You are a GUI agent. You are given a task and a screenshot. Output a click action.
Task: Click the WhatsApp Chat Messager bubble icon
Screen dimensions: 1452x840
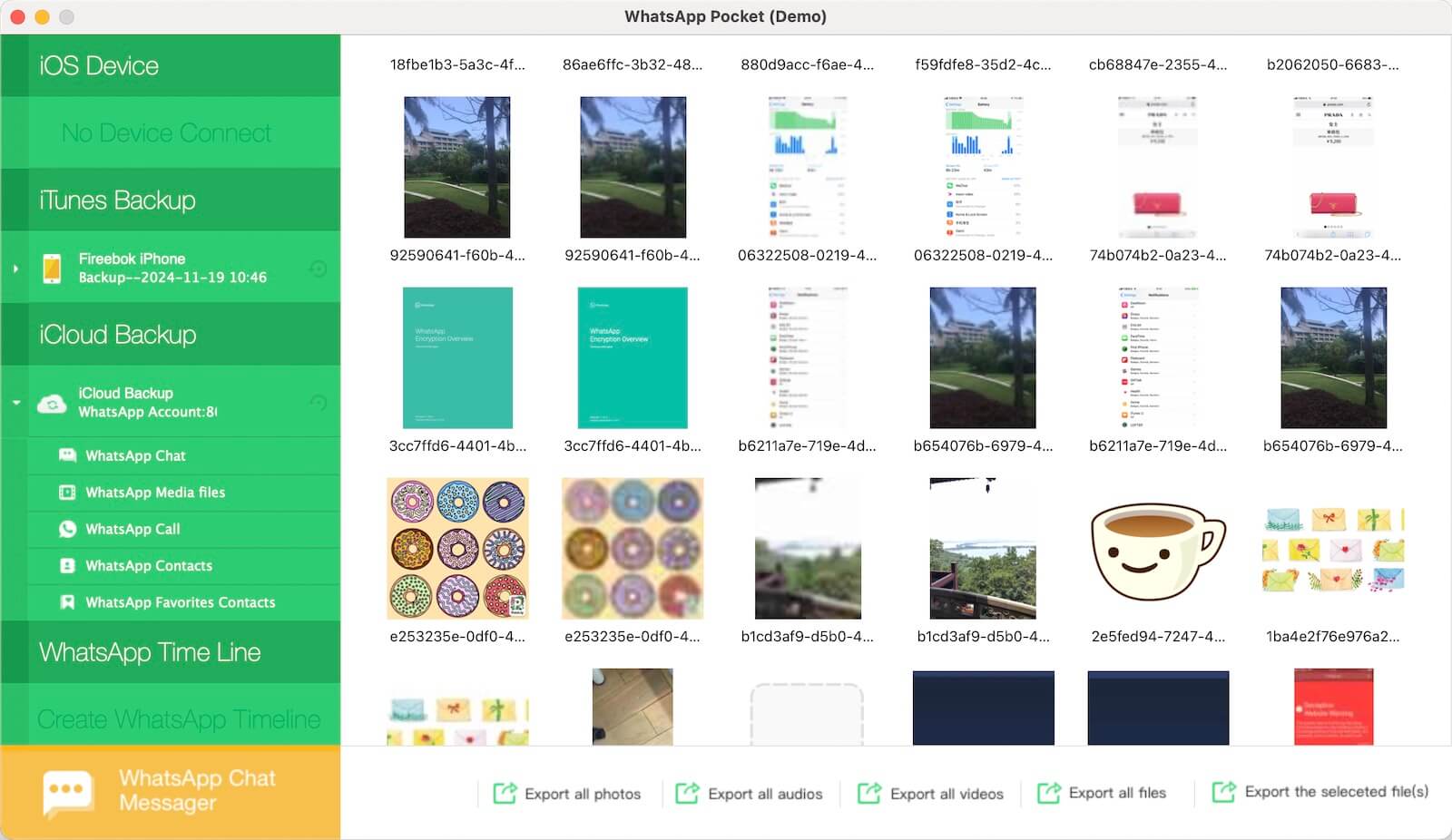tap(68, 793)
